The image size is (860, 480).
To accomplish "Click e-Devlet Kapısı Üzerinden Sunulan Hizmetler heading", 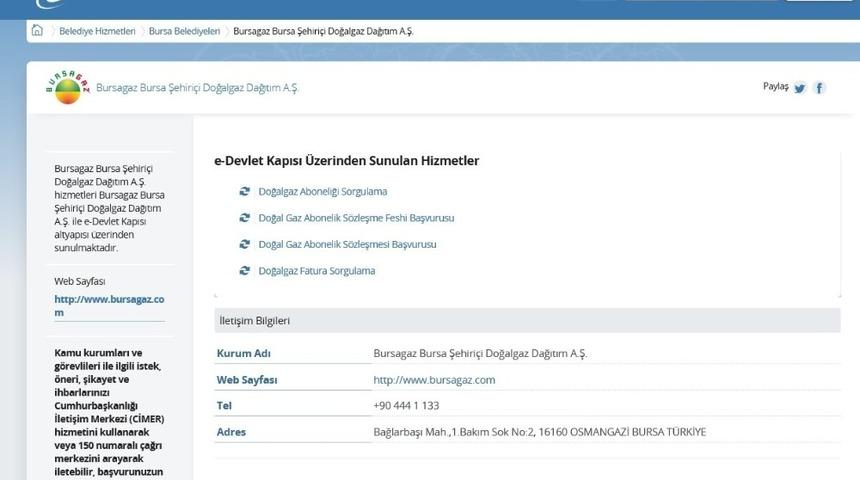I will 347,161.
